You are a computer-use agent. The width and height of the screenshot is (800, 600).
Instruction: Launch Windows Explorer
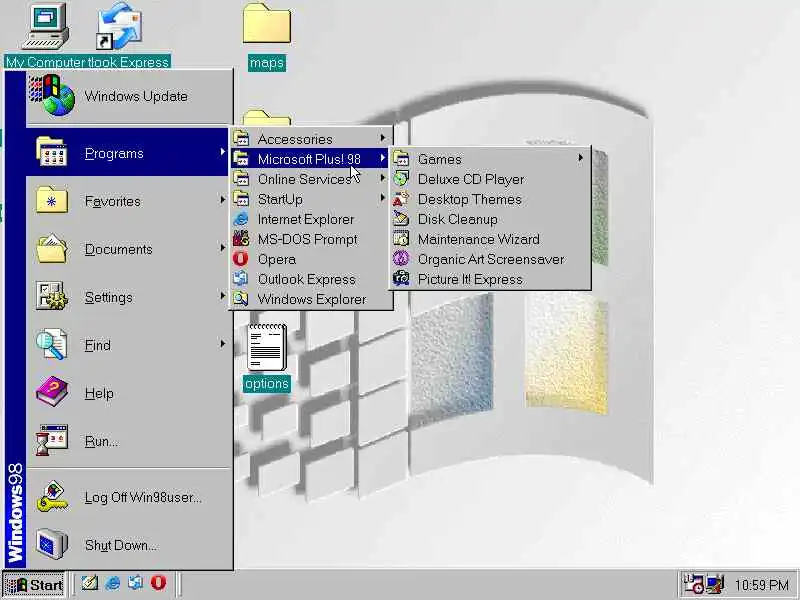click(x=311, y=298)
